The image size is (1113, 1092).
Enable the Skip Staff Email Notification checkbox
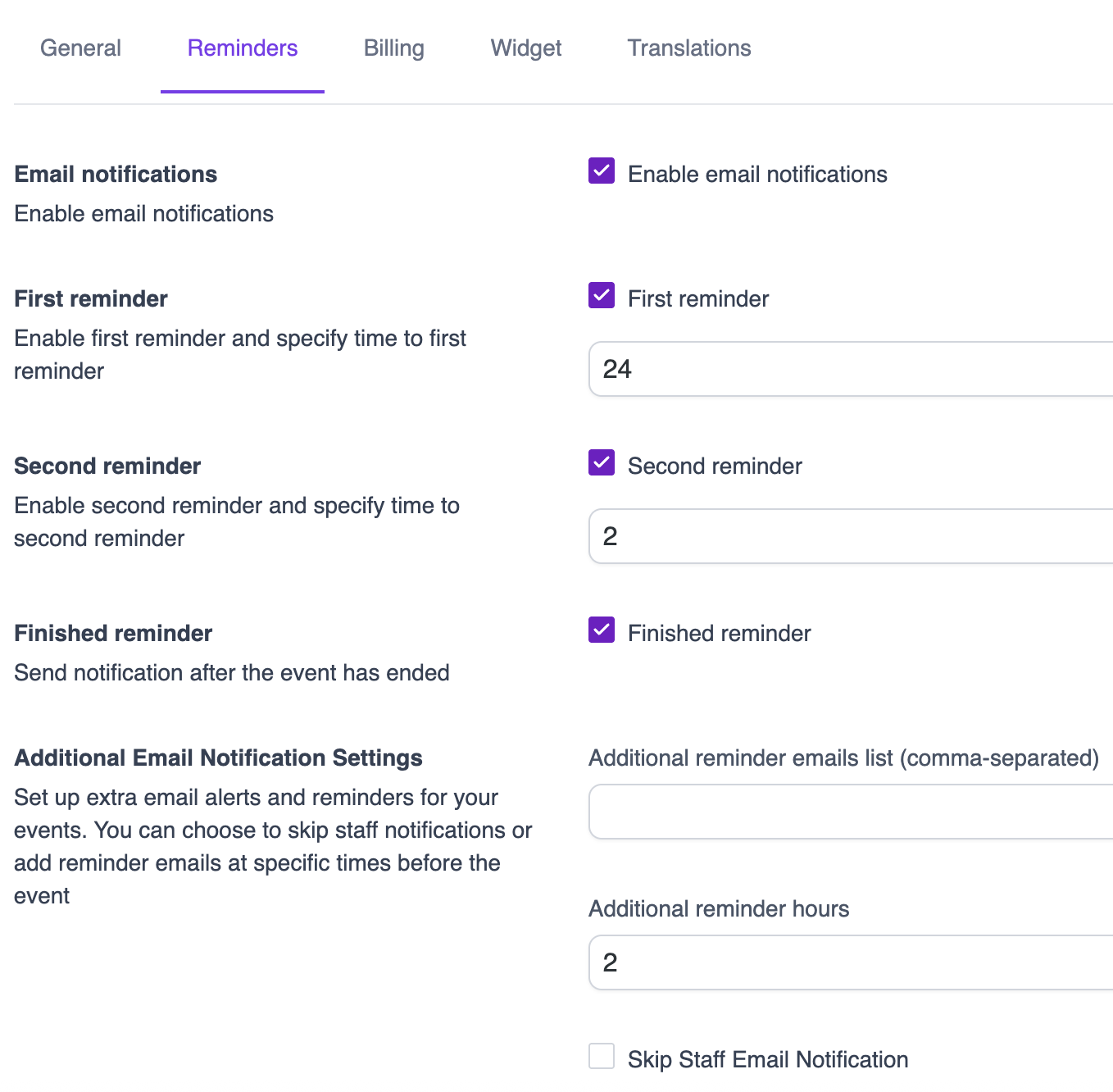pos(602,1057)
